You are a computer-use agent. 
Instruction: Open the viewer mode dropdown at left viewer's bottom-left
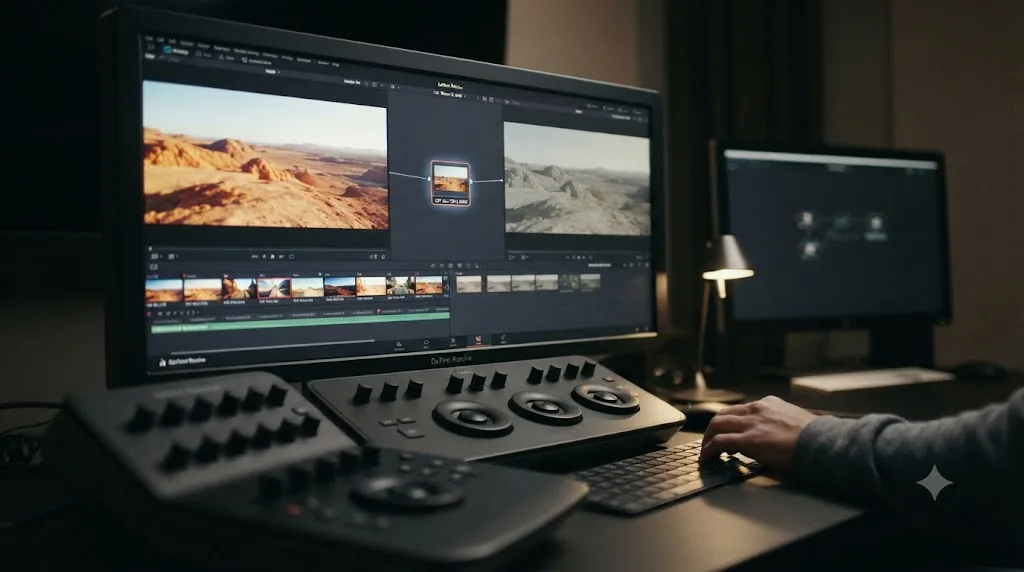(155, 256)
